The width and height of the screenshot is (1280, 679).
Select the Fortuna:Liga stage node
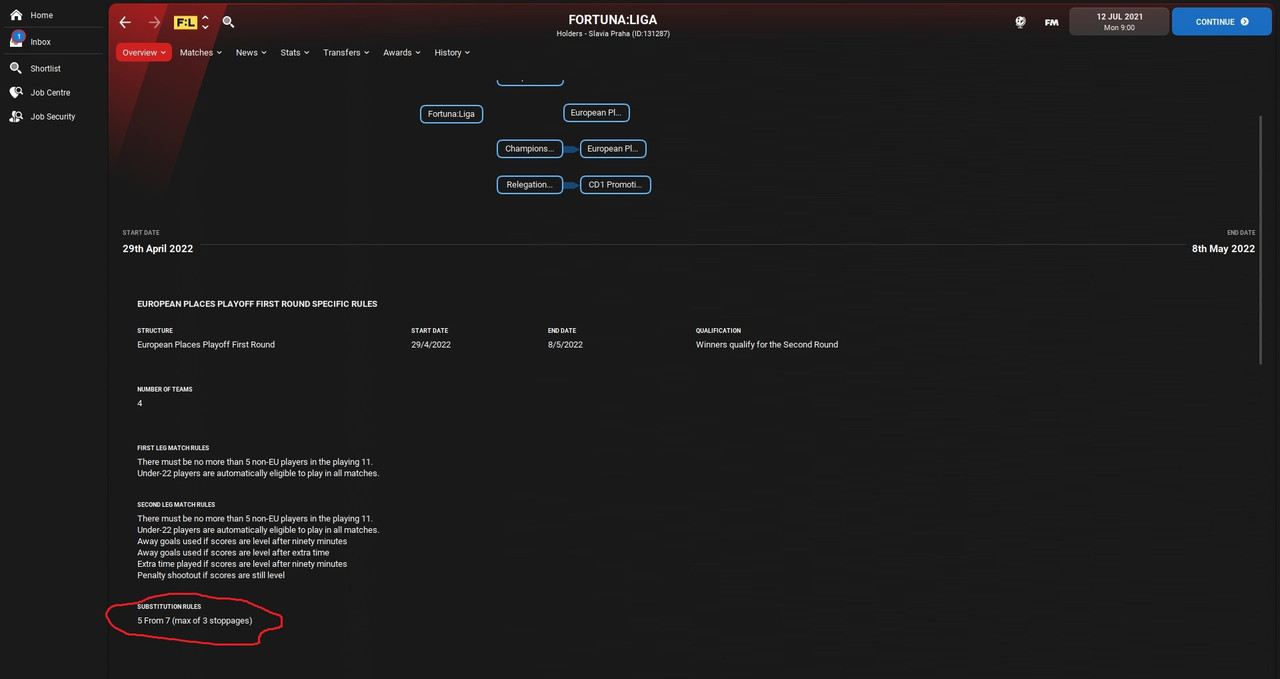(x=451, y=114)
